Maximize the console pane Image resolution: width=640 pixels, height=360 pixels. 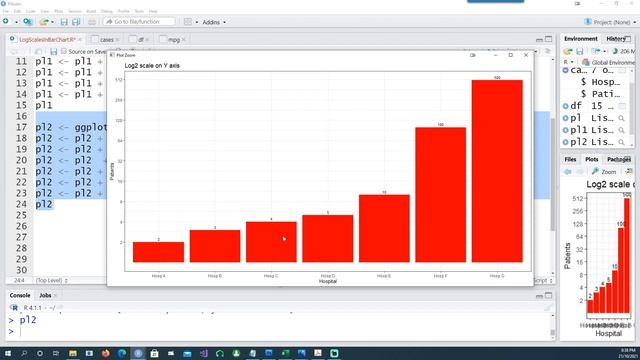point(549,295)
